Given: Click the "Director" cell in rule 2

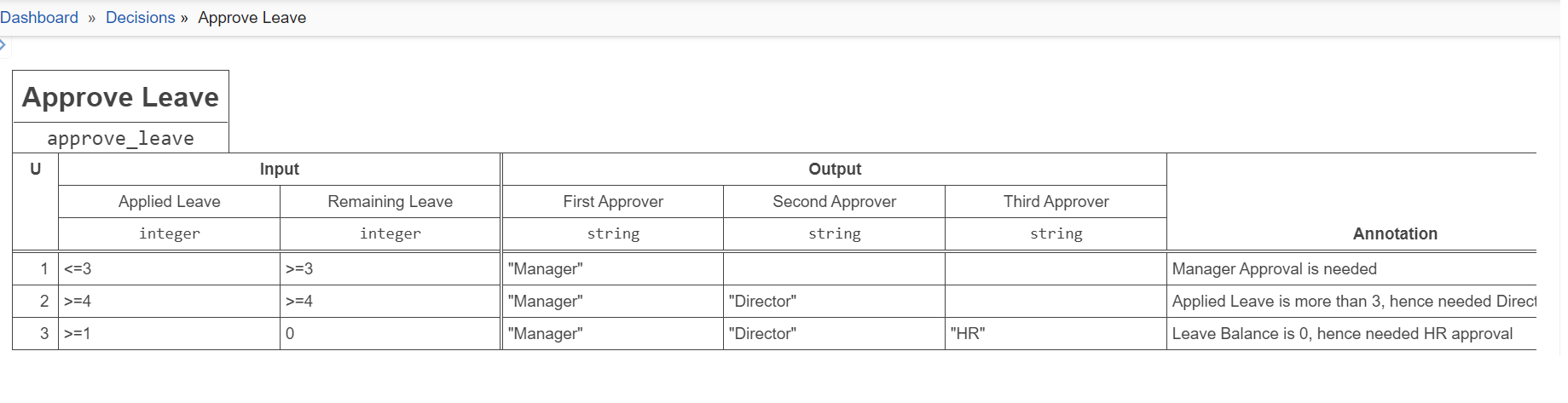Looking at the screenshot, I should tap(834, 302).
